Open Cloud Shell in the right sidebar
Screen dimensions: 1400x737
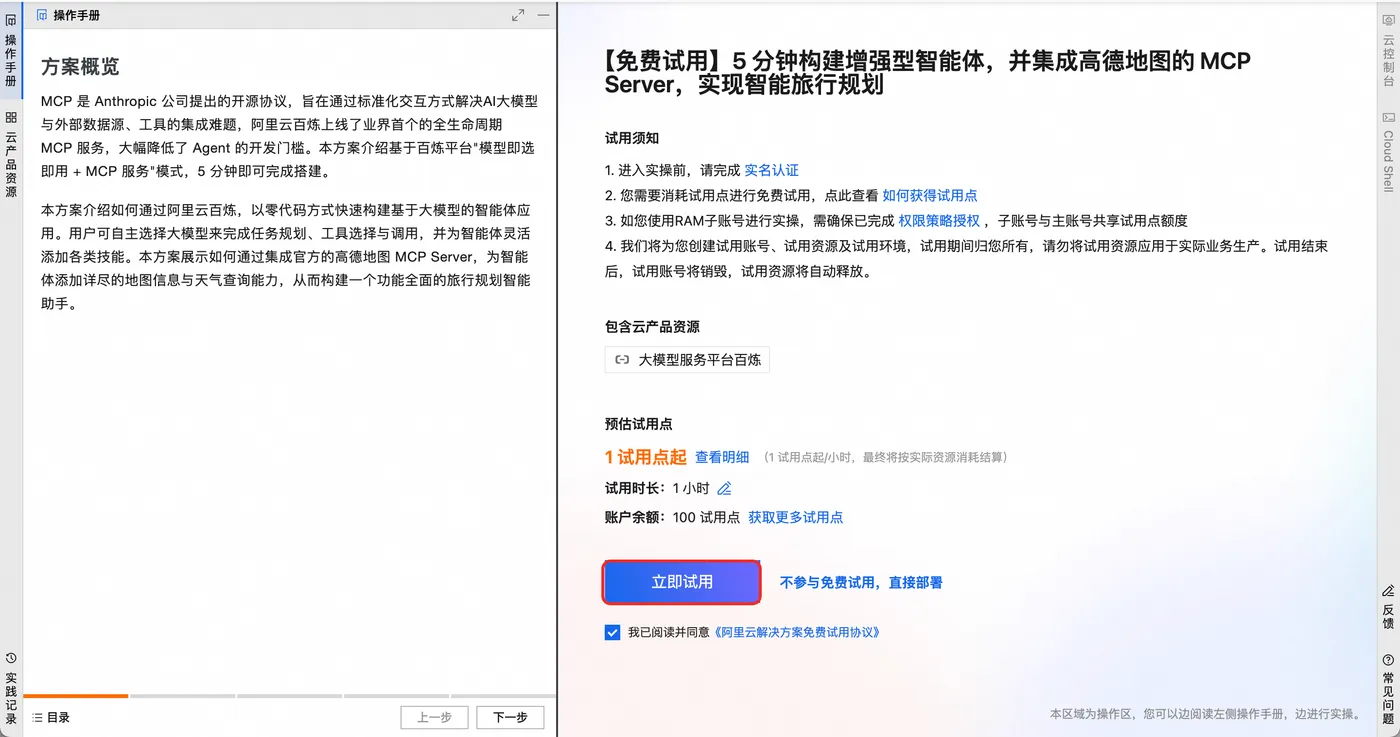(x=1388, y=151)
